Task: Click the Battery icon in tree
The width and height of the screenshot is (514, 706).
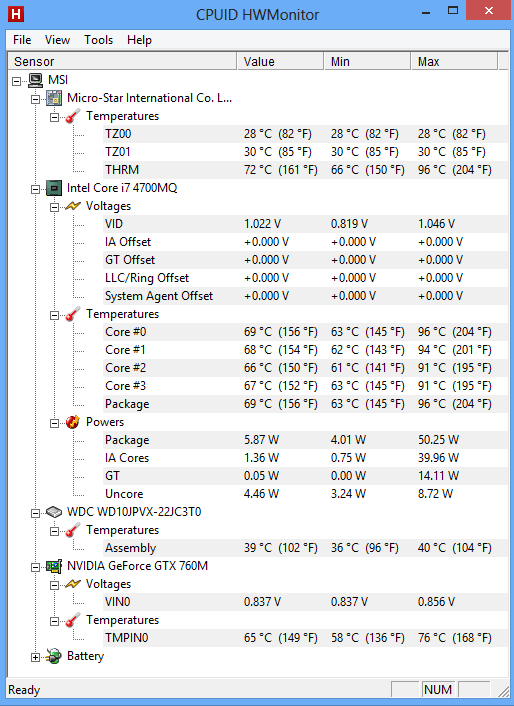Action: pos(54,656)
